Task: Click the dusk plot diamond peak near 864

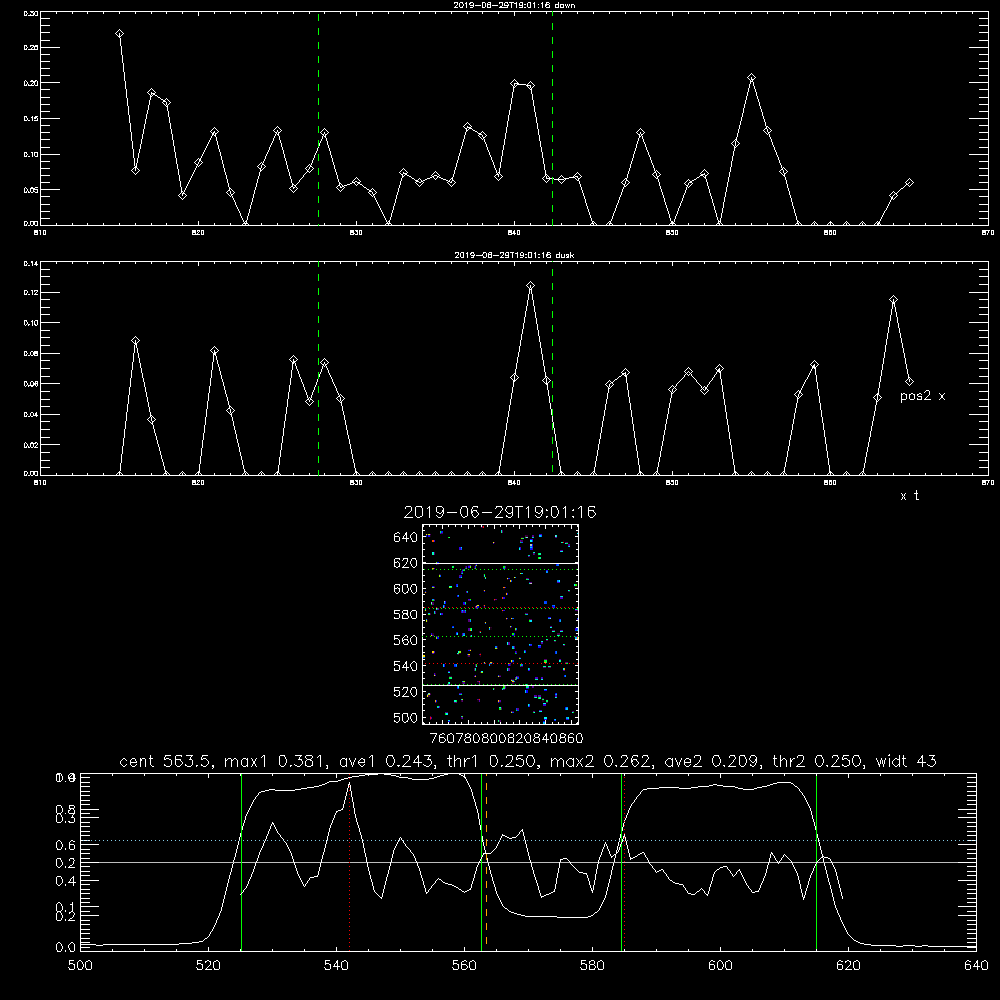Action: click(893, 300)
